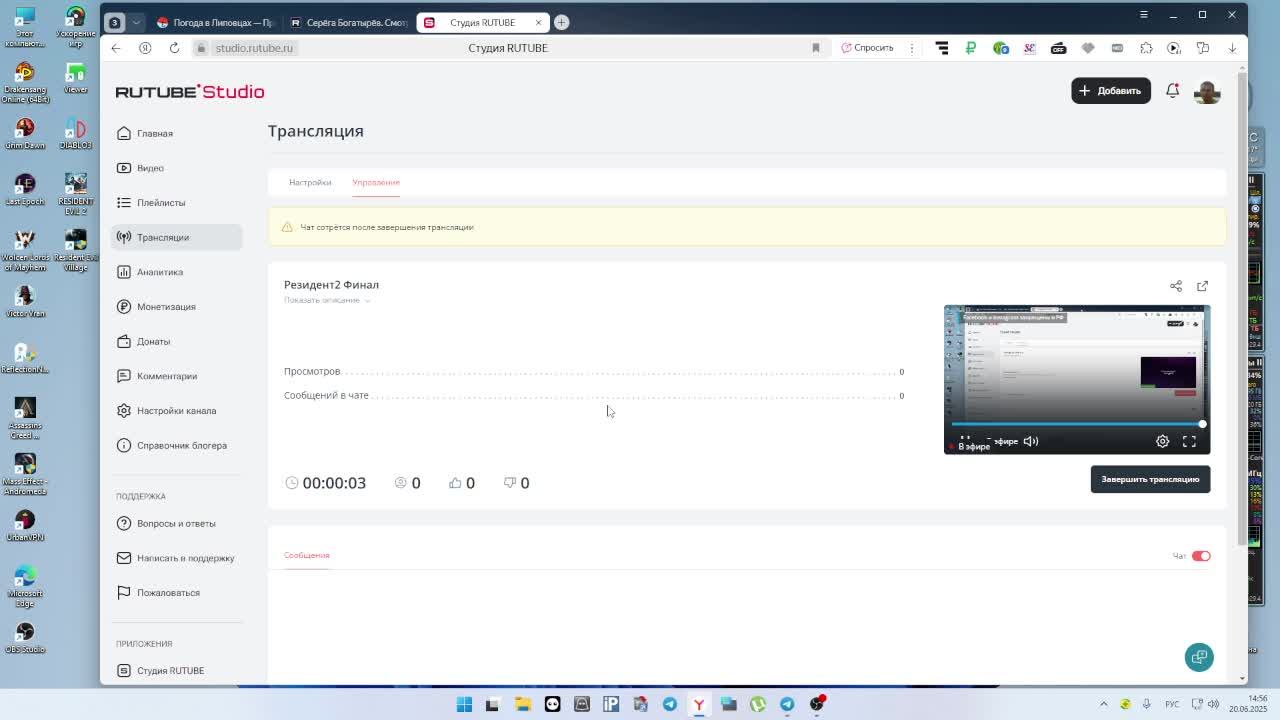Pause the stream preview player
This screenshot has width=1280, height=720.
coord(965,441)
